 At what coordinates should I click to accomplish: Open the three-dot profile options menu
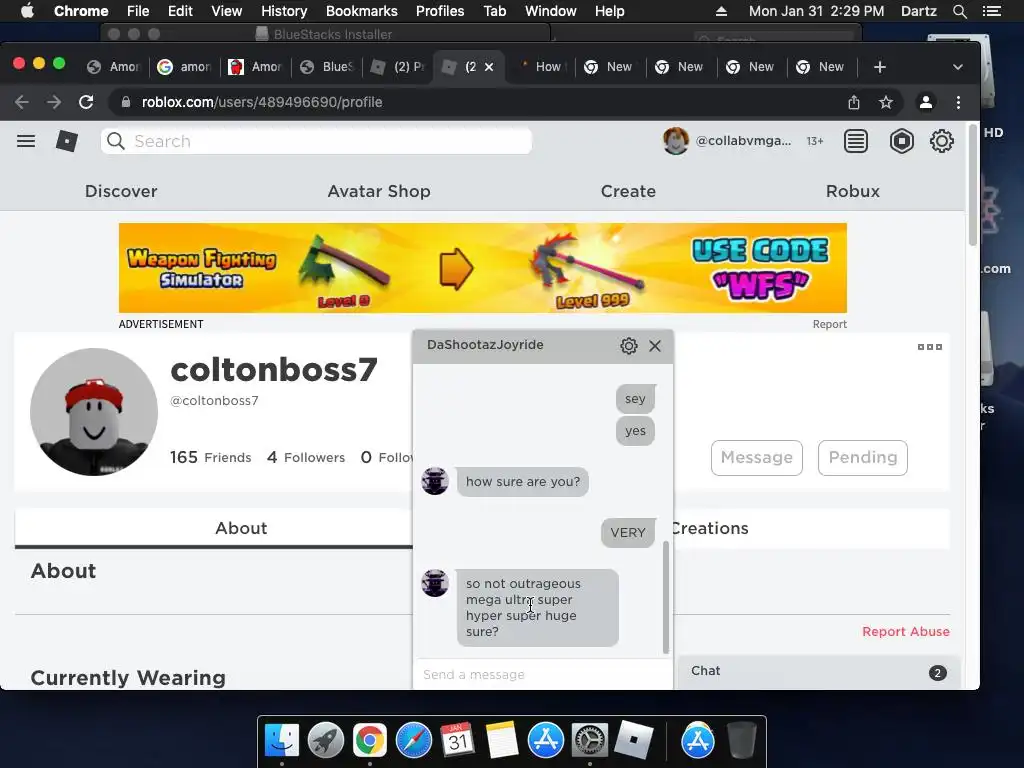[929, 347]
